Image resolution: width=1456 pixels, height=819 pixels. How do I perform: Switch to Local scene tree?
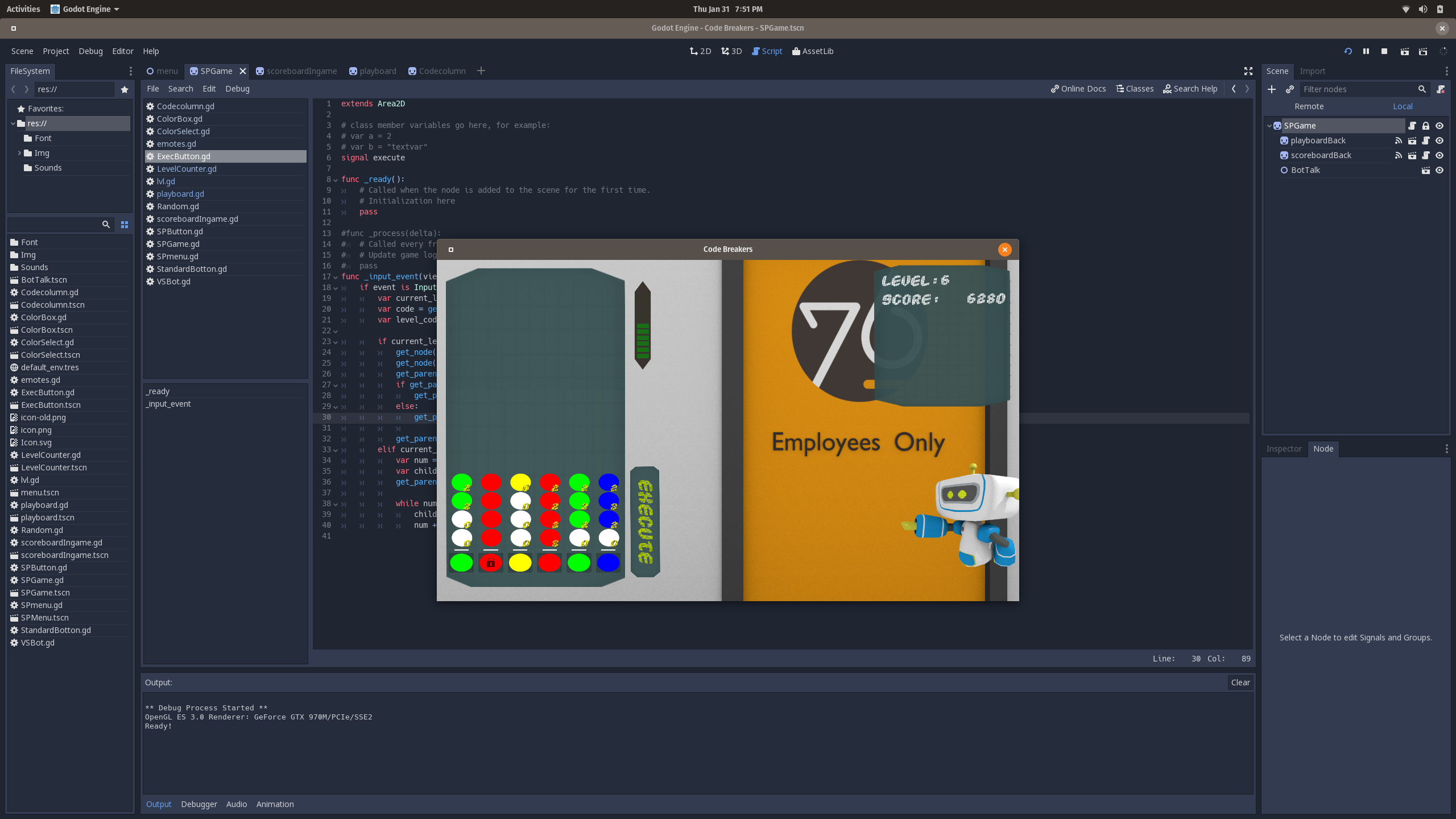[x=1403, y=106]
